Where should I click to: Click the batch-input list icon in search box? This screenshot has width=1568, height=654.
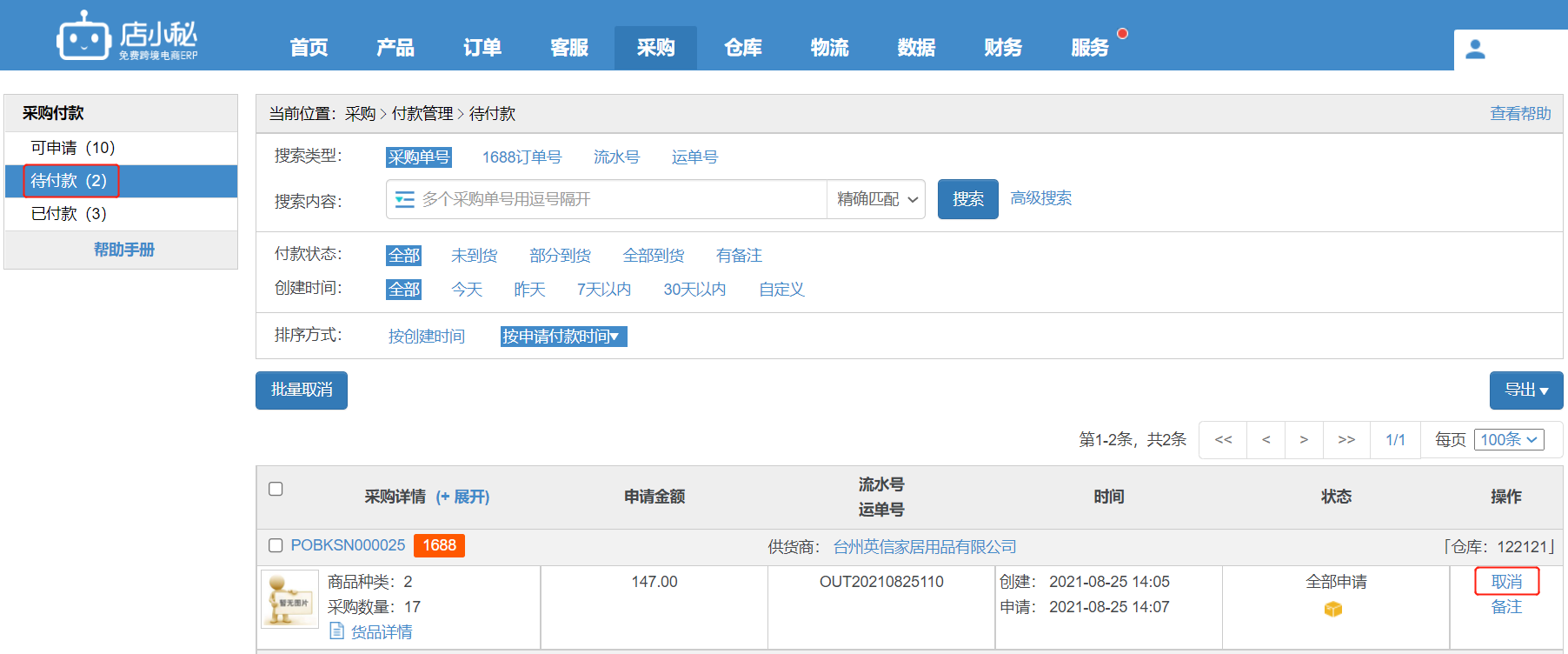[404, 200]
